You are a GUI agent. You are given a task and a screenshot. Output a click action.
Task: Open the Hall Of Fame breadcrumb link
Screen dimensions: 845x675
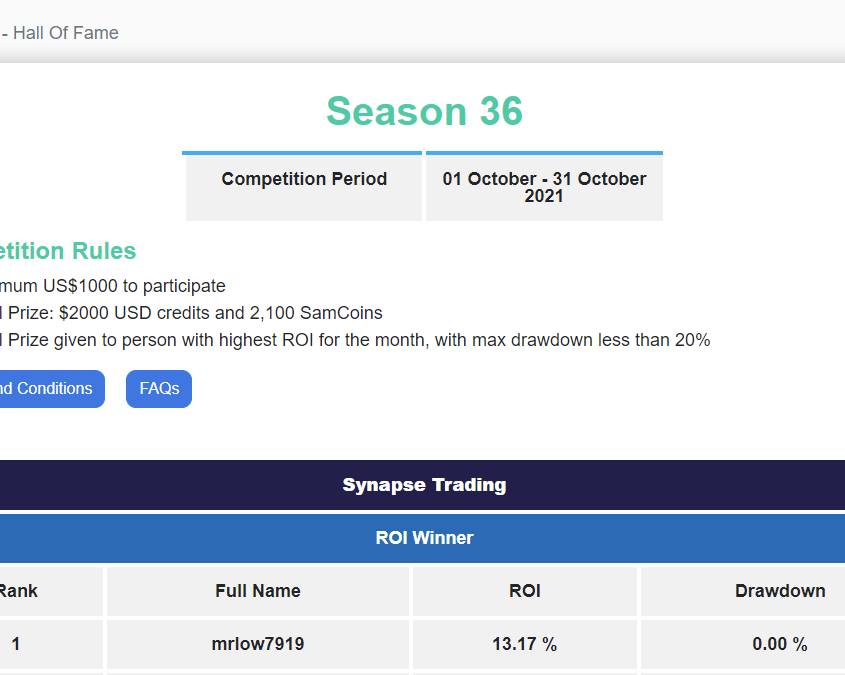pos(65,33)
